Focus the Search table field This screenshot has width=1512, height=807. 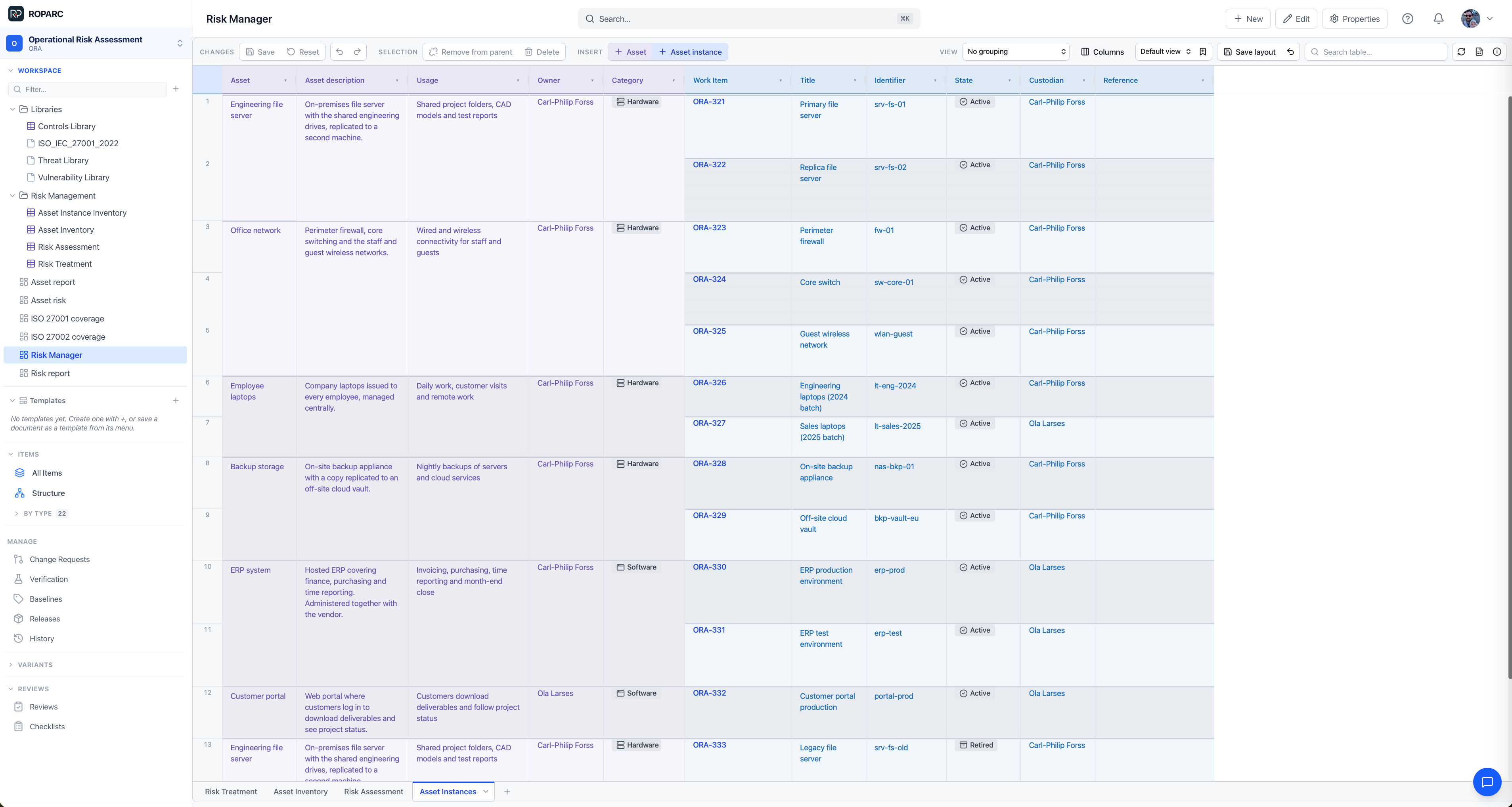click(x=1376, y=52)
